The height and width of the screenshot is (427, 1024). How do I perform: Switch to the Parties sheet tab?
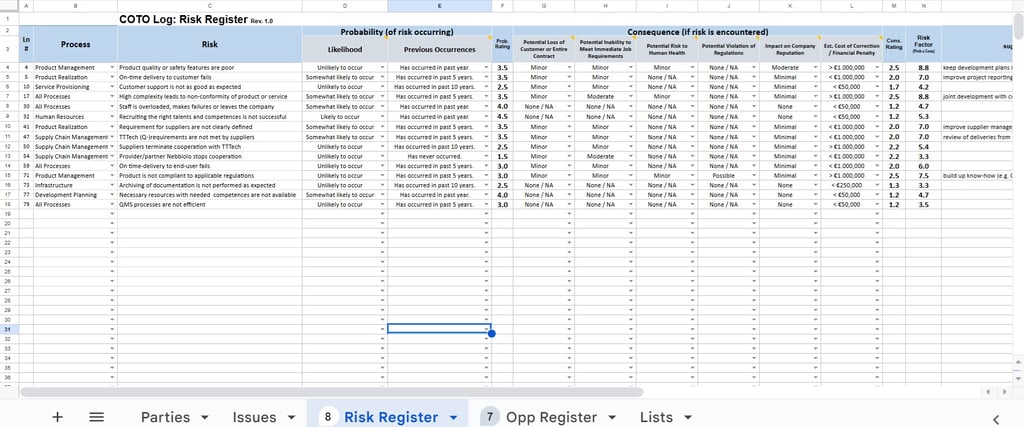coord(165,417)
